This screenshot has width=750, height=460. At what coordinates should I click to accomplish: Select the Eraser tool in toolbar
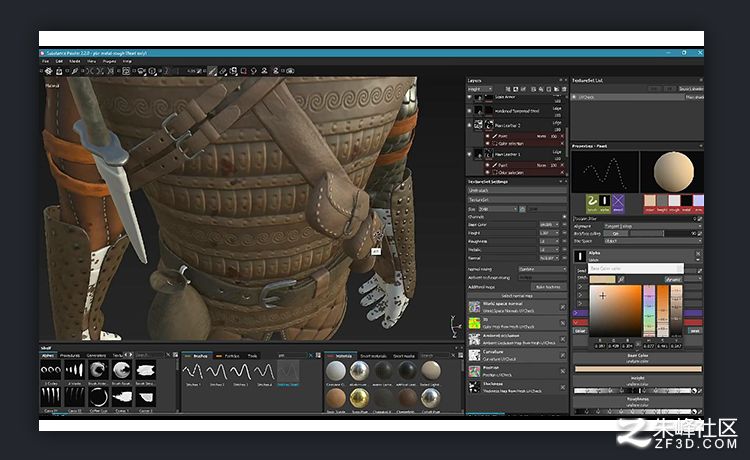[x=223, y=71]
